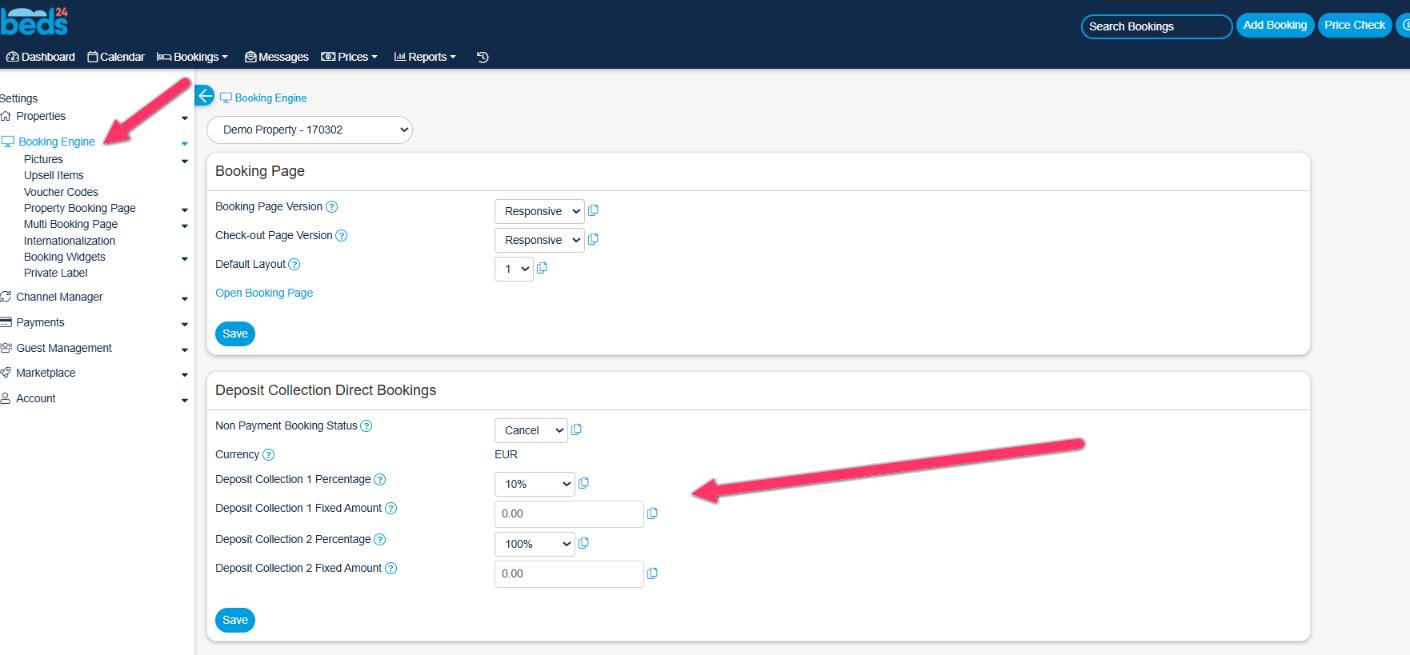Open Calendar from top navigation
The image size is (1410, 655).
coord(116,57)
